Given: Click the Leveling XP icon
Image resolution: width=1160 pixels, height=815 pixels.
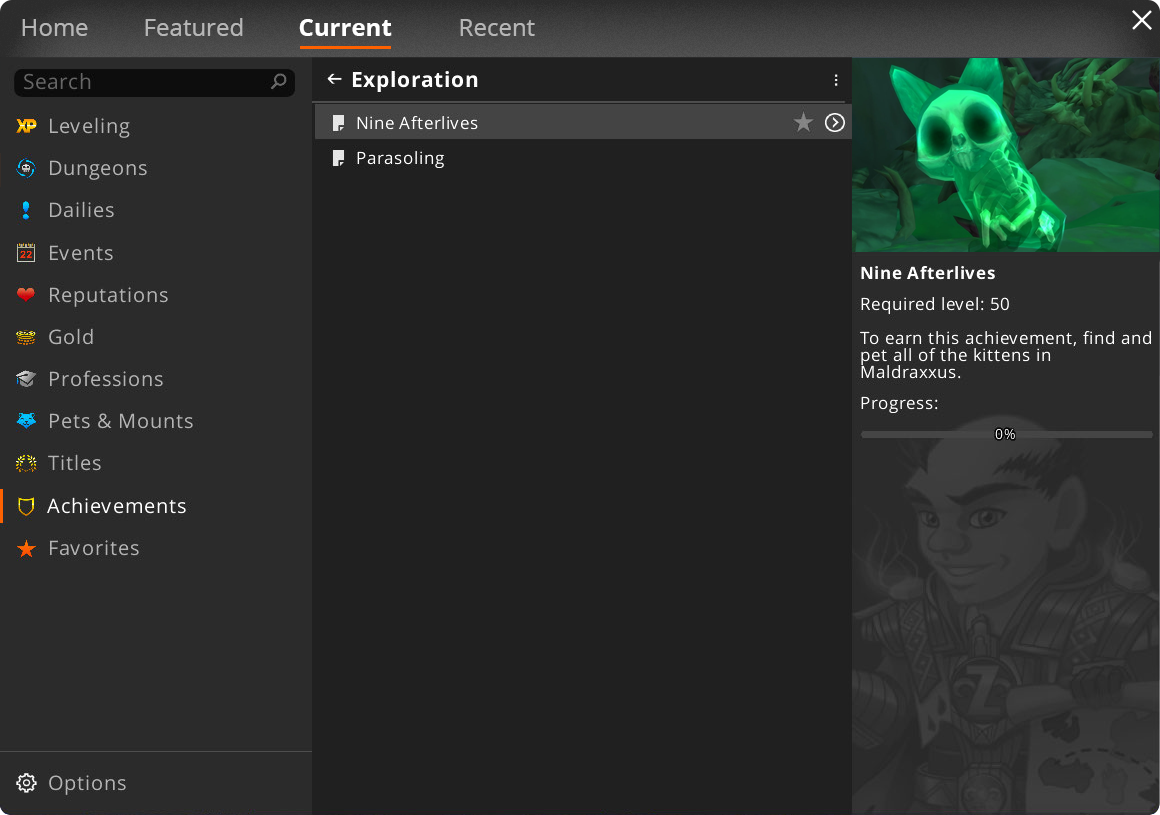Looking at the screenshot, I should tap(26, 126).
